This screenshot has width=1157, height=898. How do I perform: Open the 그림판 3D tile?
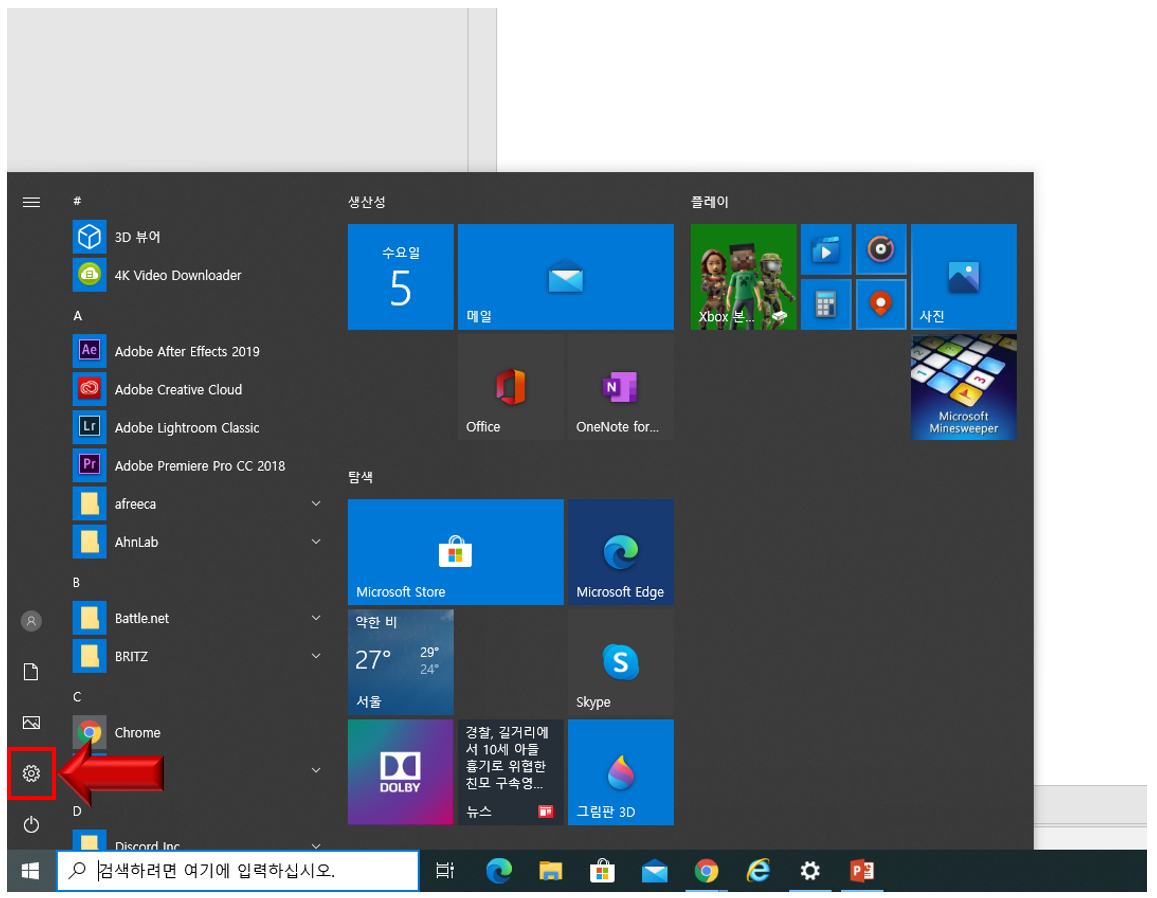(x=621, y=772)
